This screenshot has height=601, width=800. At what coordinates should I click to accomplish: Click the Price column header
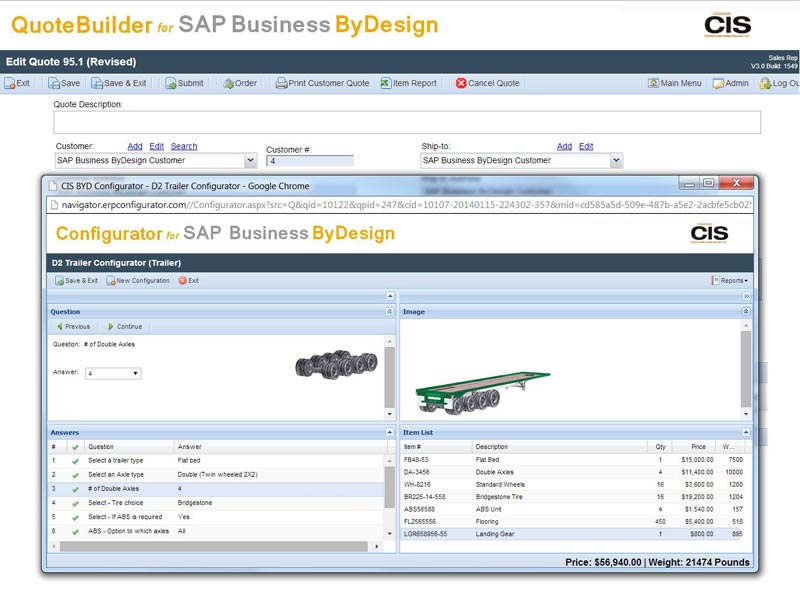694,447
